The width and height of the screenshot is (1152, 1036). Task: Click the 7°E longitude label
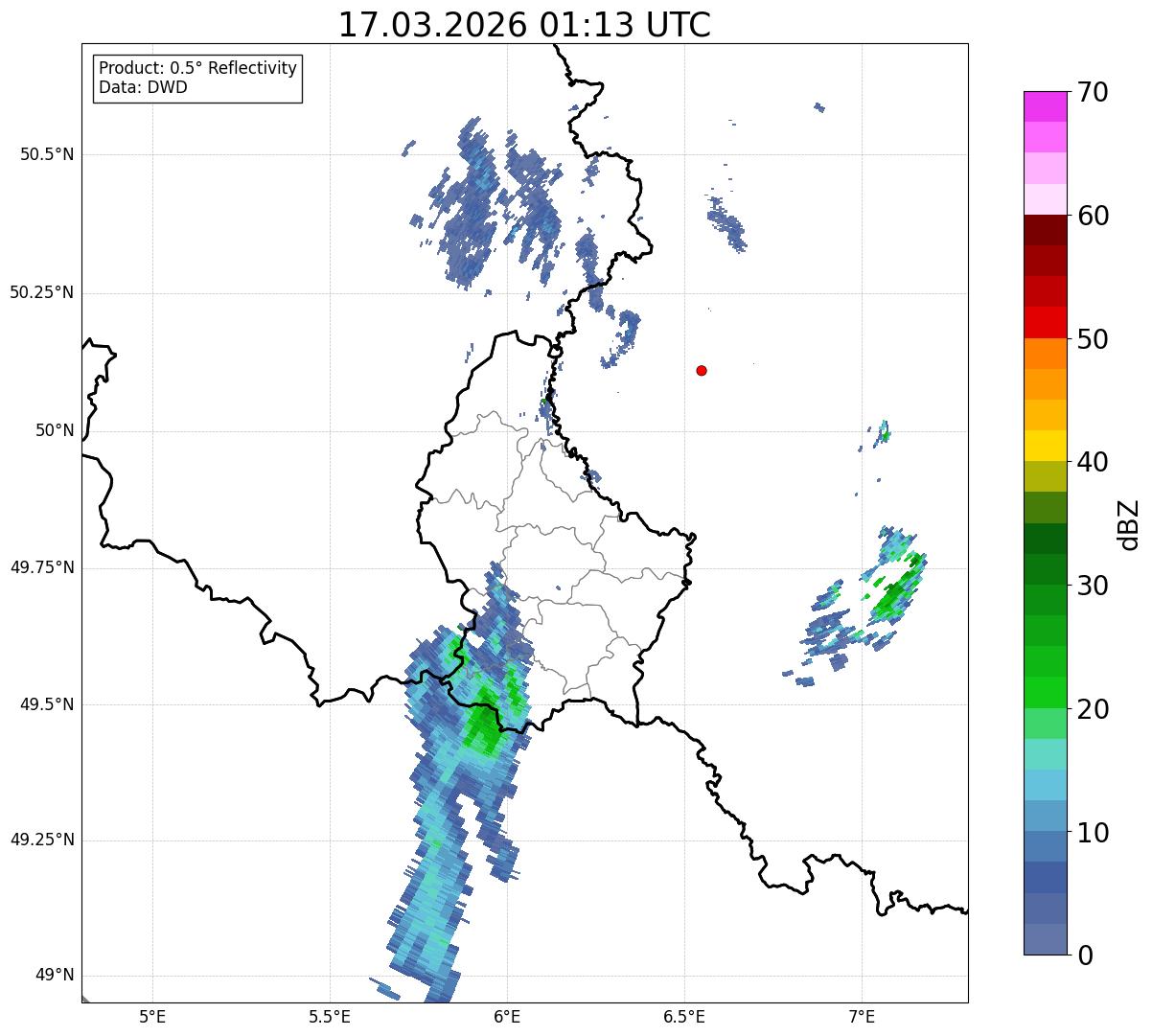[862, 1016]
